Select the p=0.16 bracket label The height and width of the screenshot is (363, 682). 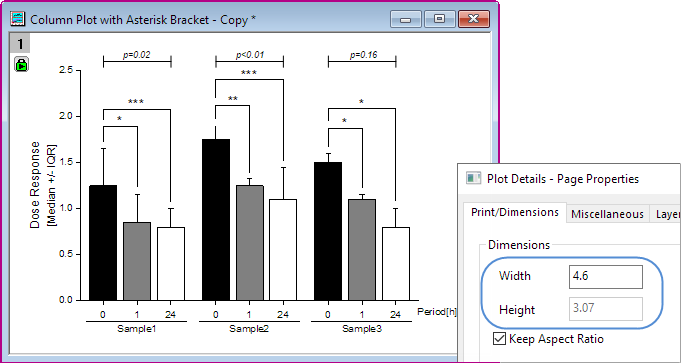pyautogui.click(x=363, y=55)
